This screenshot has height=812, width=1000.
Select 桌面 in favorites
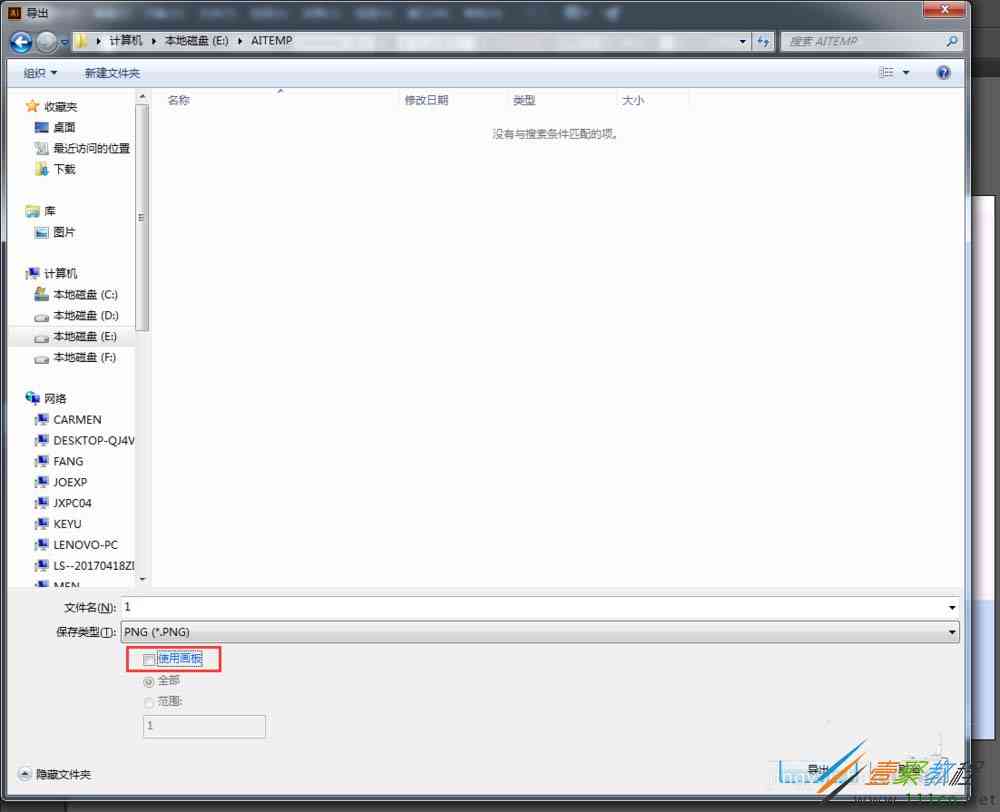(55, 128)
